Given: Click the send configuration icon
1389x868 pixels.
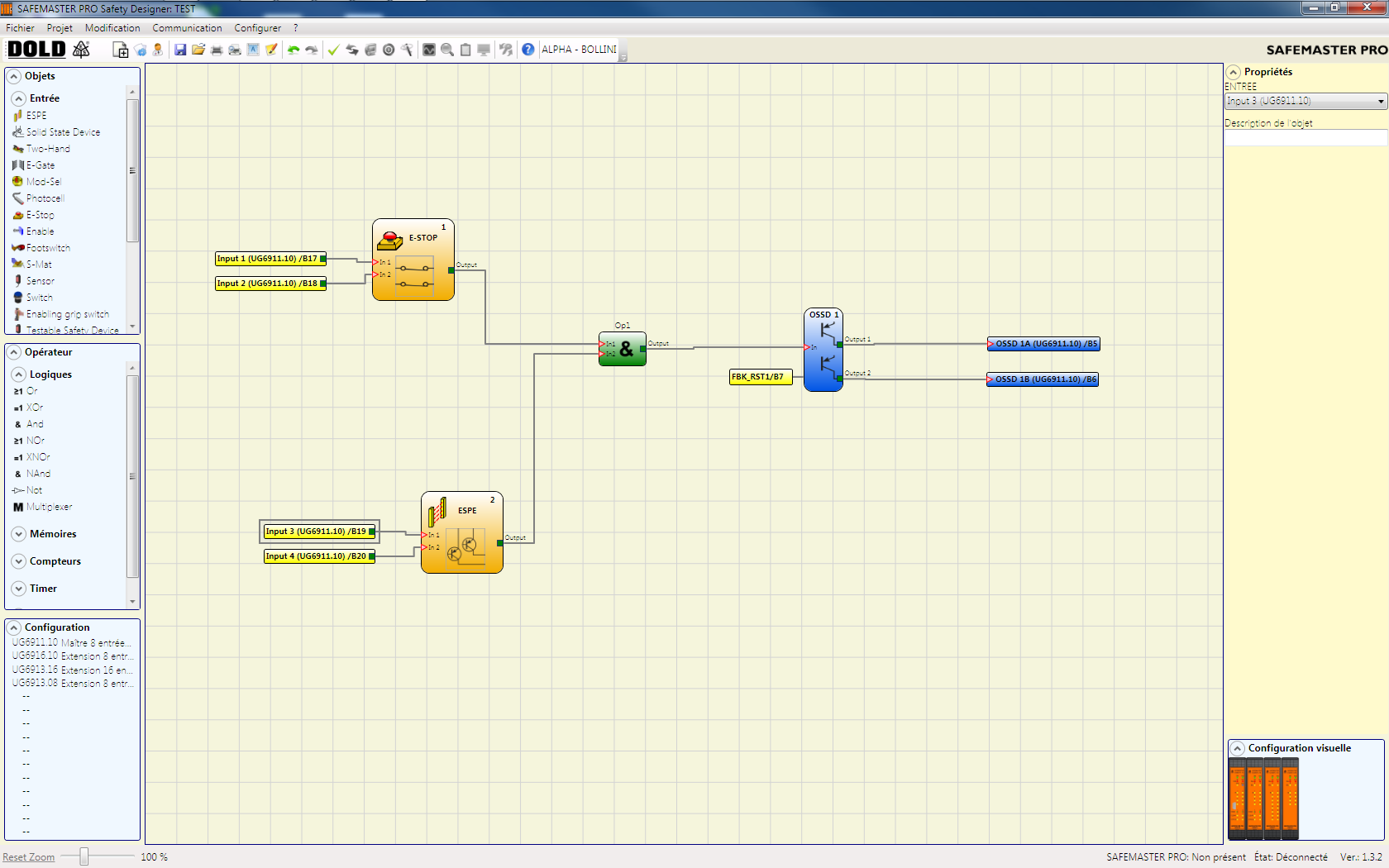Looking at the screenshot, I should tap(370, 50).
